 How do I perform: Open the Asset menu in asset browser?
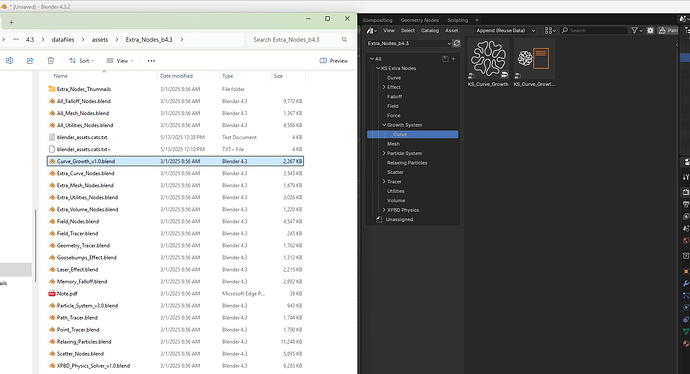(x=451, y=30)
